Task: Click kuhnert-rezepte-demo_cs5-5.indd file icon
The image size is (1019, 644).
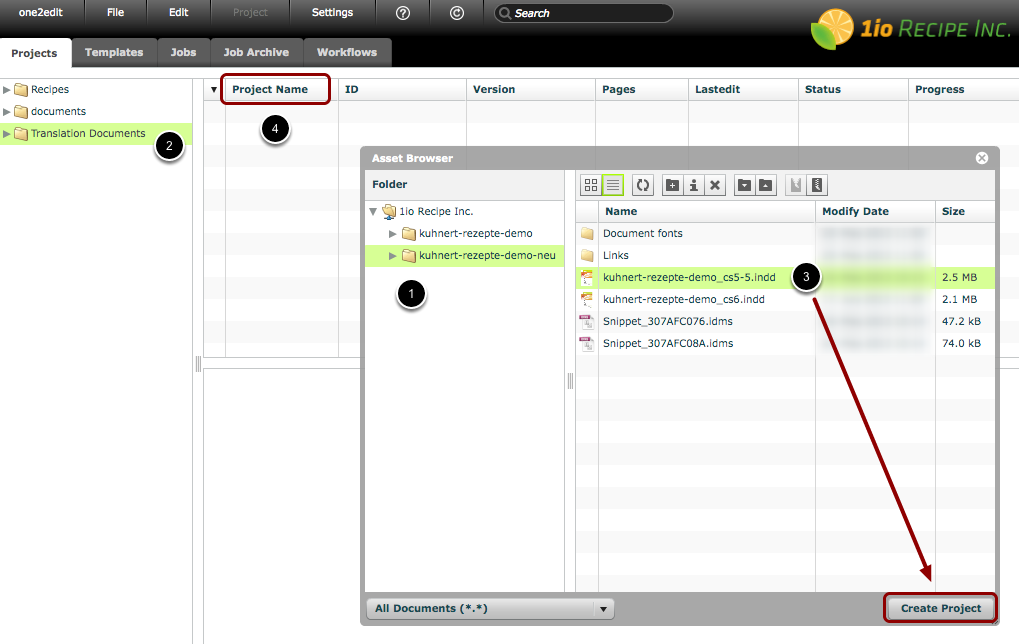Action: pos(587,277)
